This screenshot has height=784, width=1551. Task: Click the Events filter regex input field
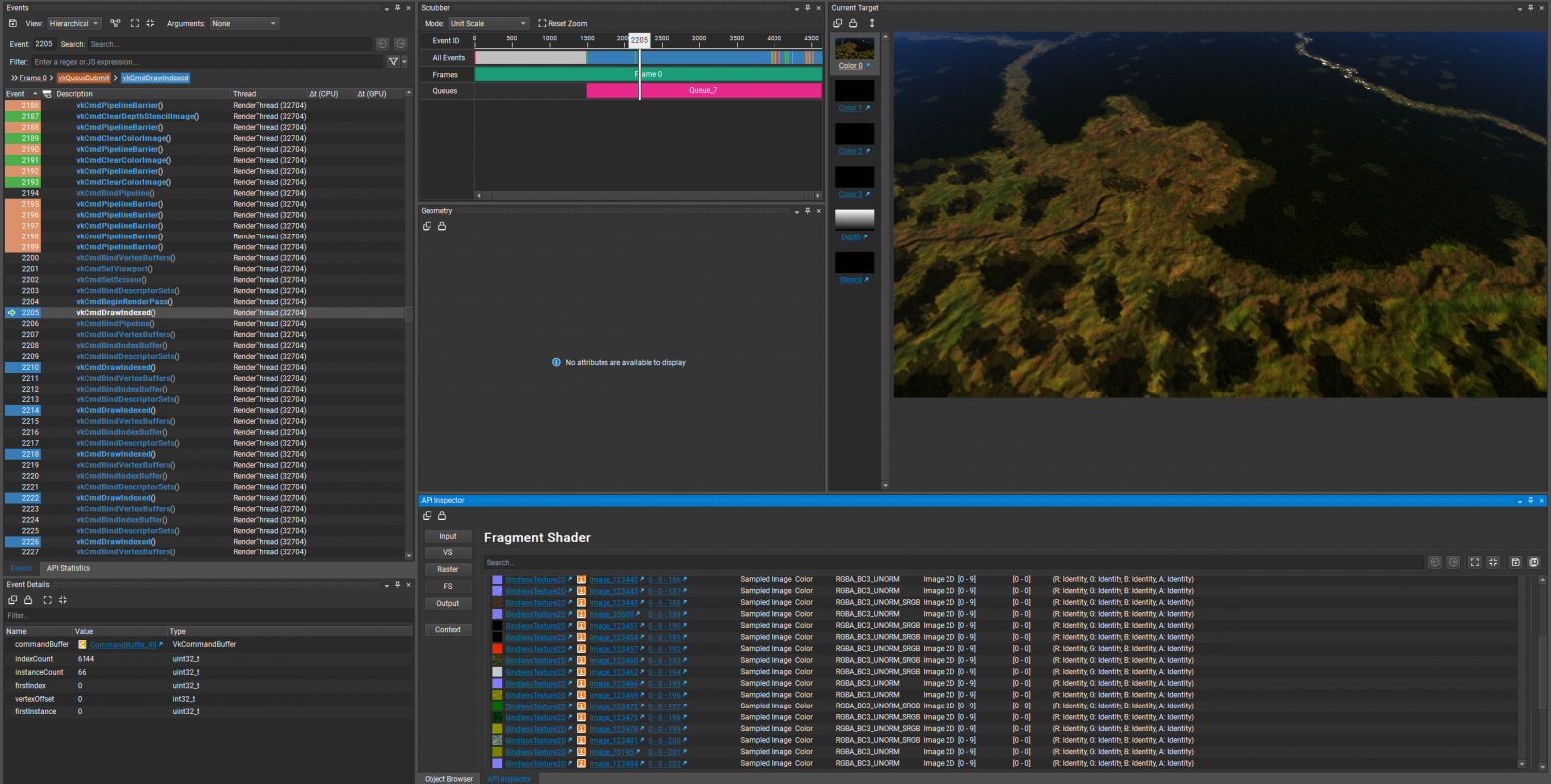[208, 62]
